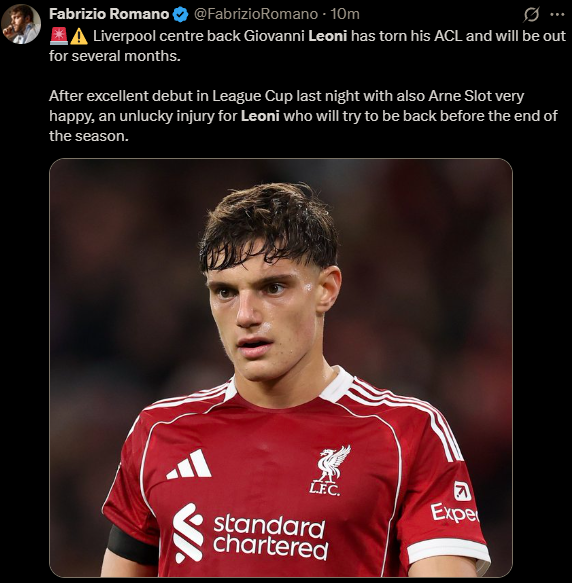The image size is (572, 583).
Task: Click the 'standard chartered' text on shirt
Action: click(x=270, y=538)
